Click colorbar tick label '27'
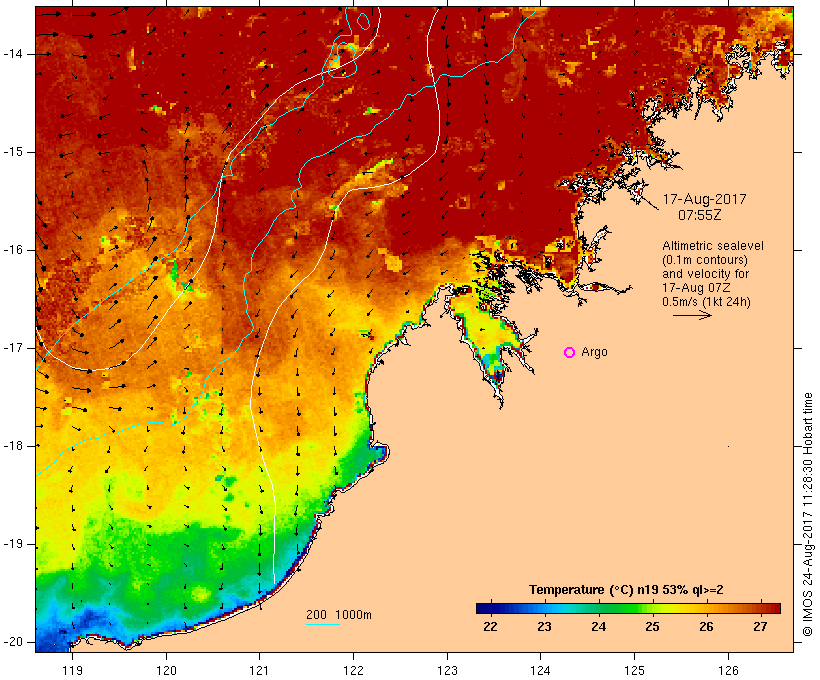Image resolution: width=820 pixels, height=680 pixels. (x=760, y=627)
